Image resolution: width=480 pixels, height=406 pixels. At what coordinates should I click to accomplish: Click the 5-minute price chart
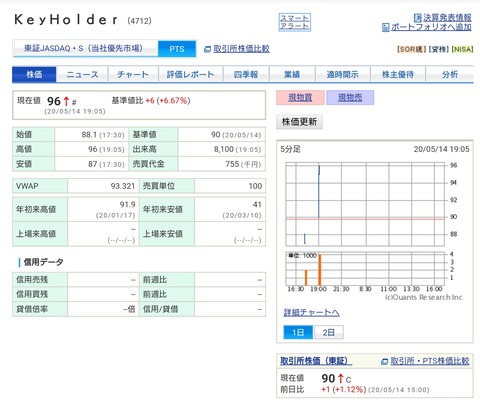click(365, 204)
